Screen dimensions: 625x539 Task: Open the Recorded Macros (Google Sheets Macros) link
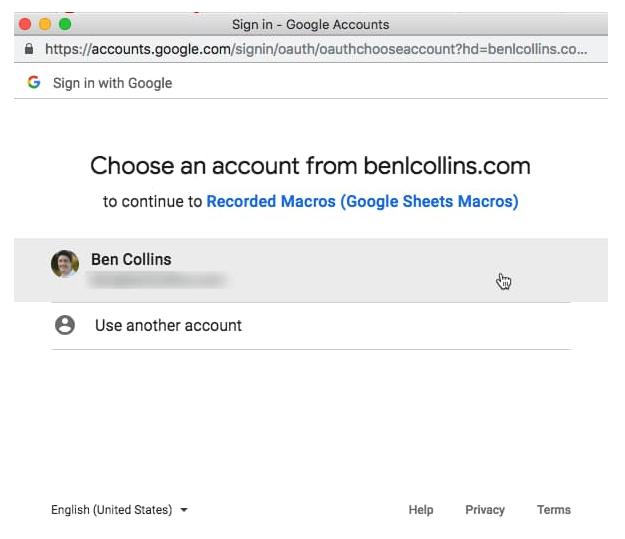362,201
